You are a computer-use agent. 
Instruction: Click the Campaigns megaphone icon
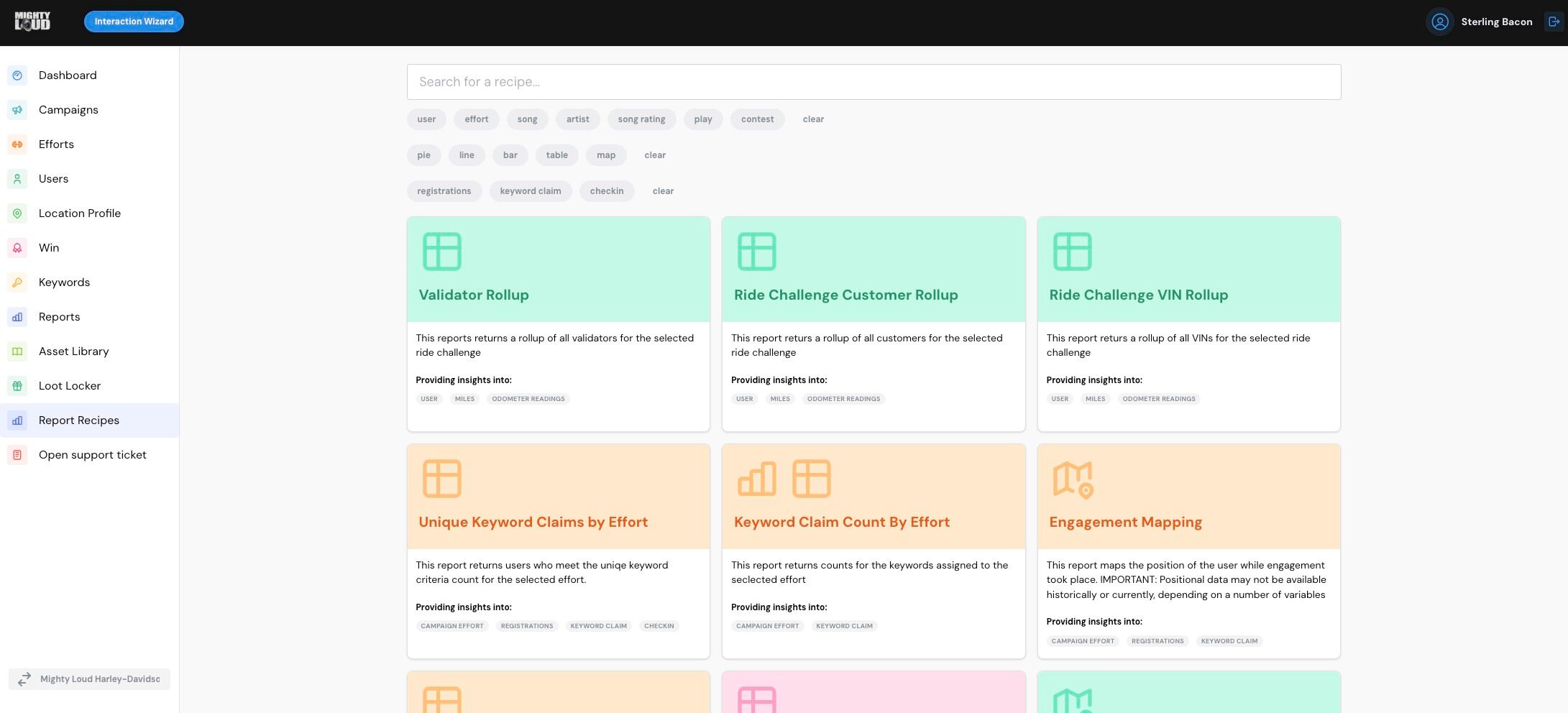tap(17, 110)
